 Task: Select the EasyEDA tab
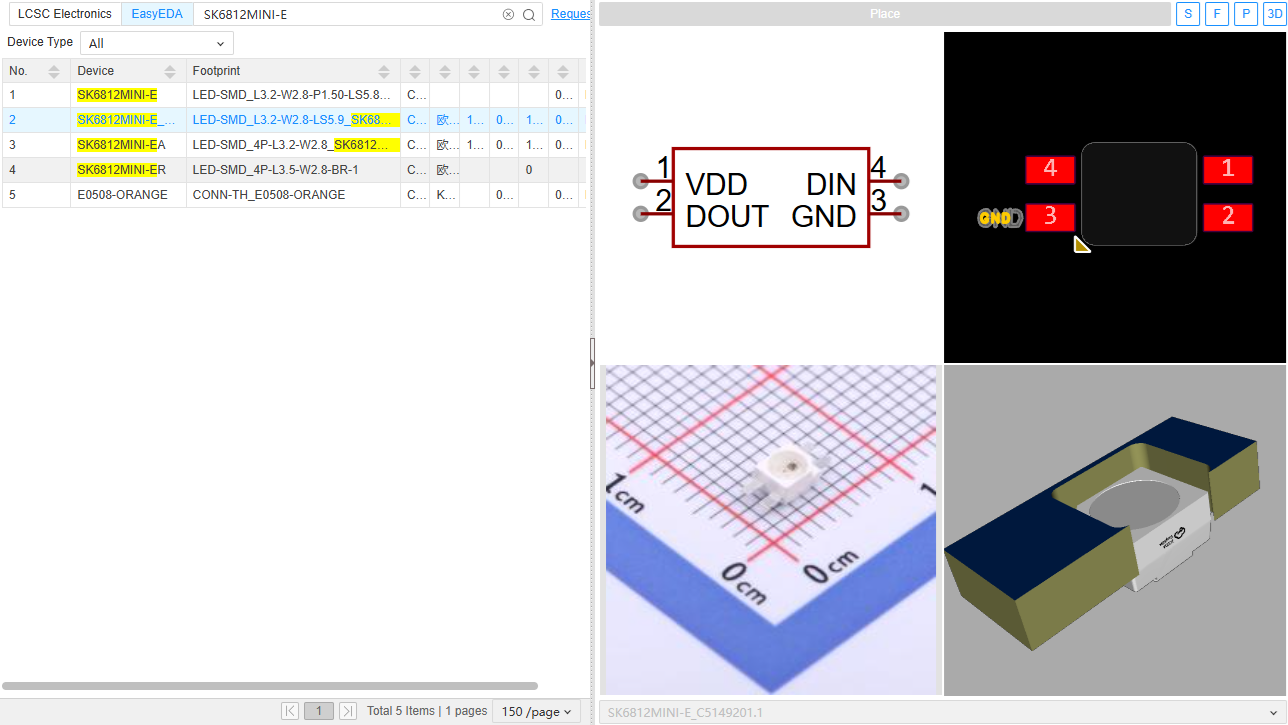(157, 14)
